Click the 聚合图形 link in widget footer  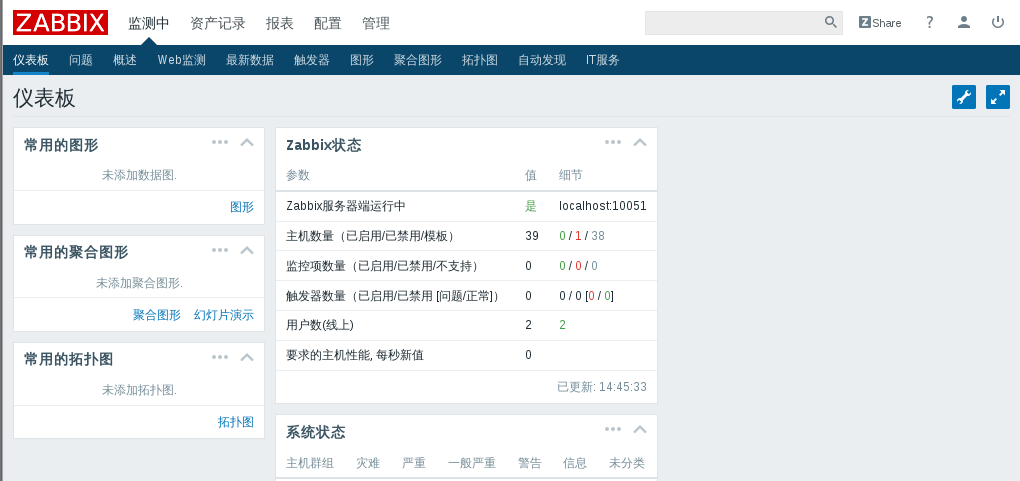click(x=157, y=315)
